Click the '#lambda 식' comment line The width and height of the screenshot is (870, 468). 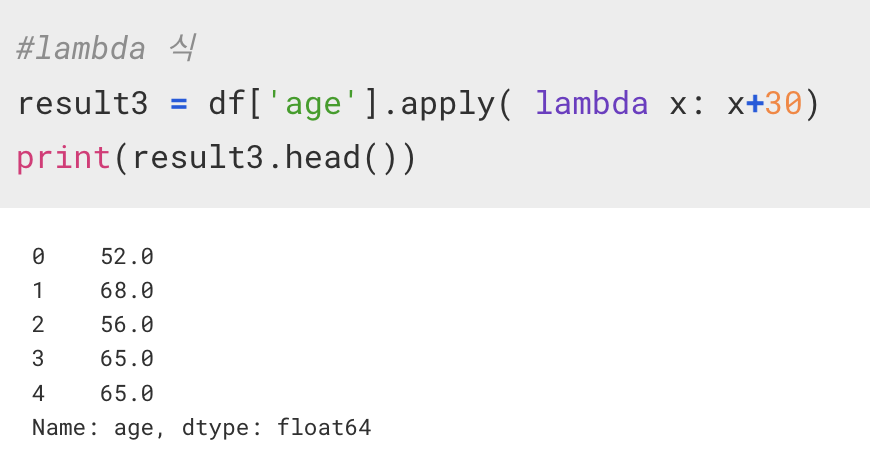[x=105, y=48]
